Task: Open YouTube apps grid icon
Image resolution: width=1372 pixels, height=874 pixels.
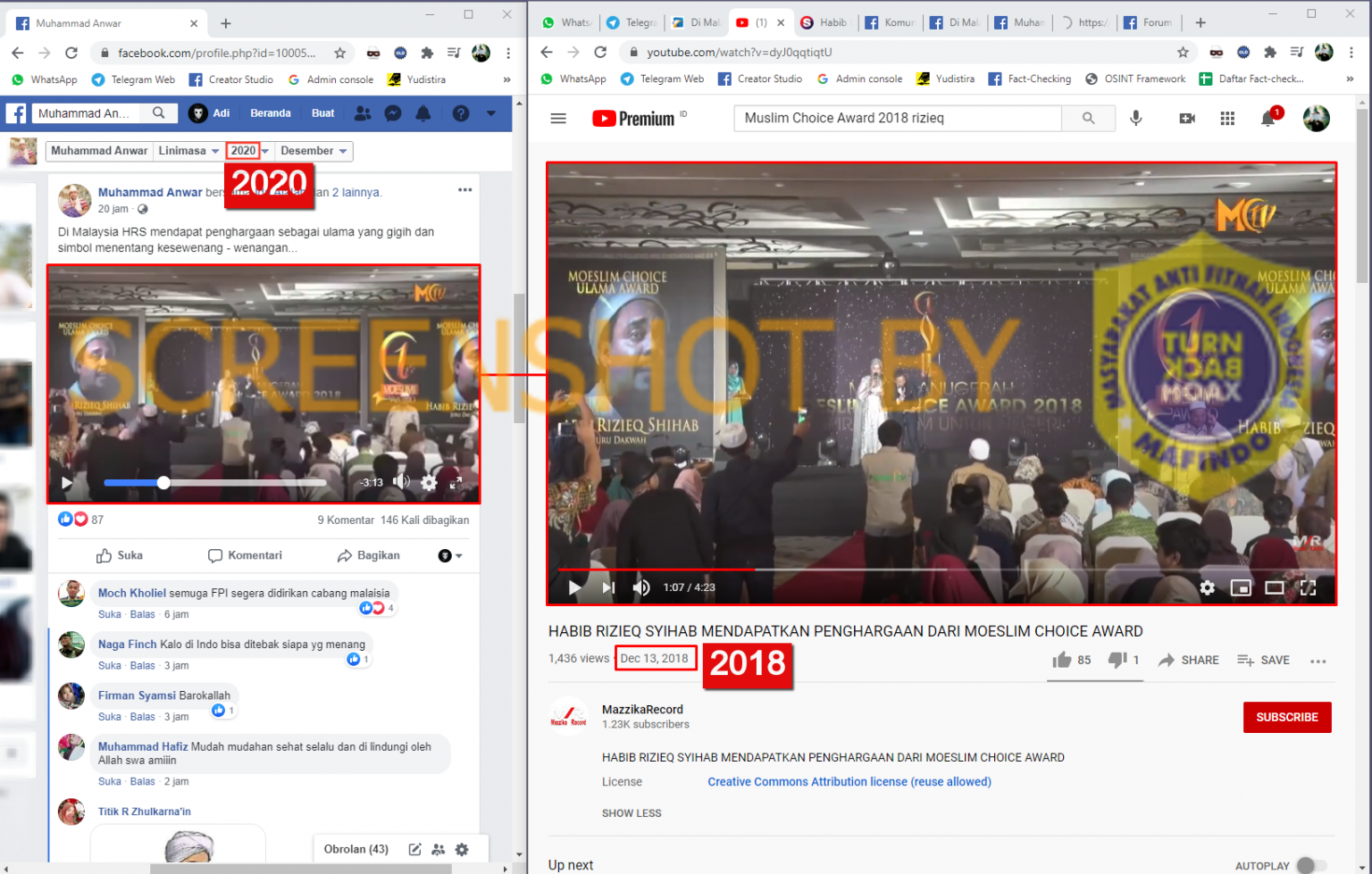Action: [x=1227, y=118]
